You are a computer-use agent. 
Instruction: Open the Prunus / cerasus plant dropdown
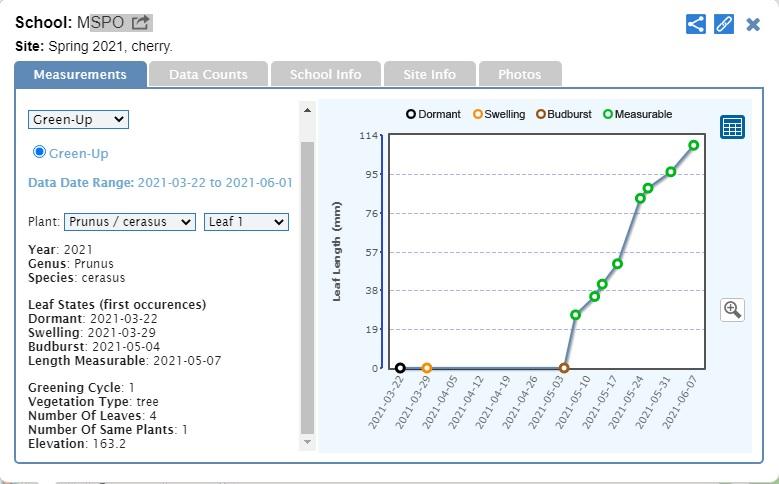[130, 222]
